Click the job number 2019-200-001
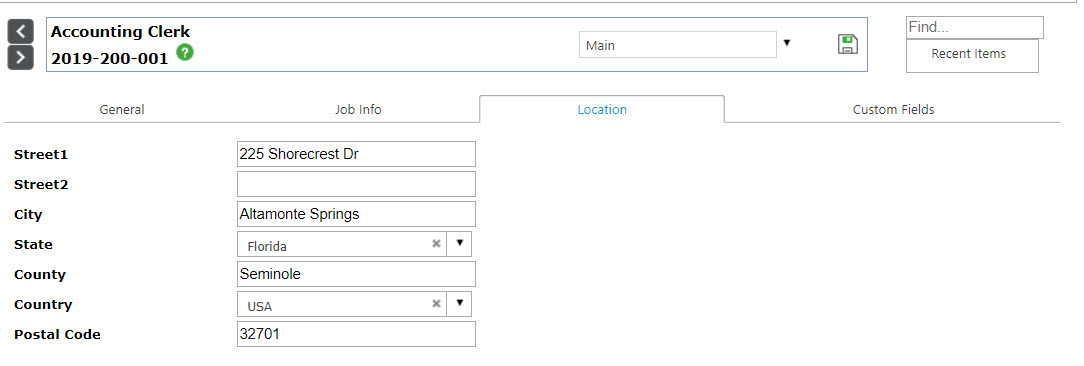 point(109,59)
